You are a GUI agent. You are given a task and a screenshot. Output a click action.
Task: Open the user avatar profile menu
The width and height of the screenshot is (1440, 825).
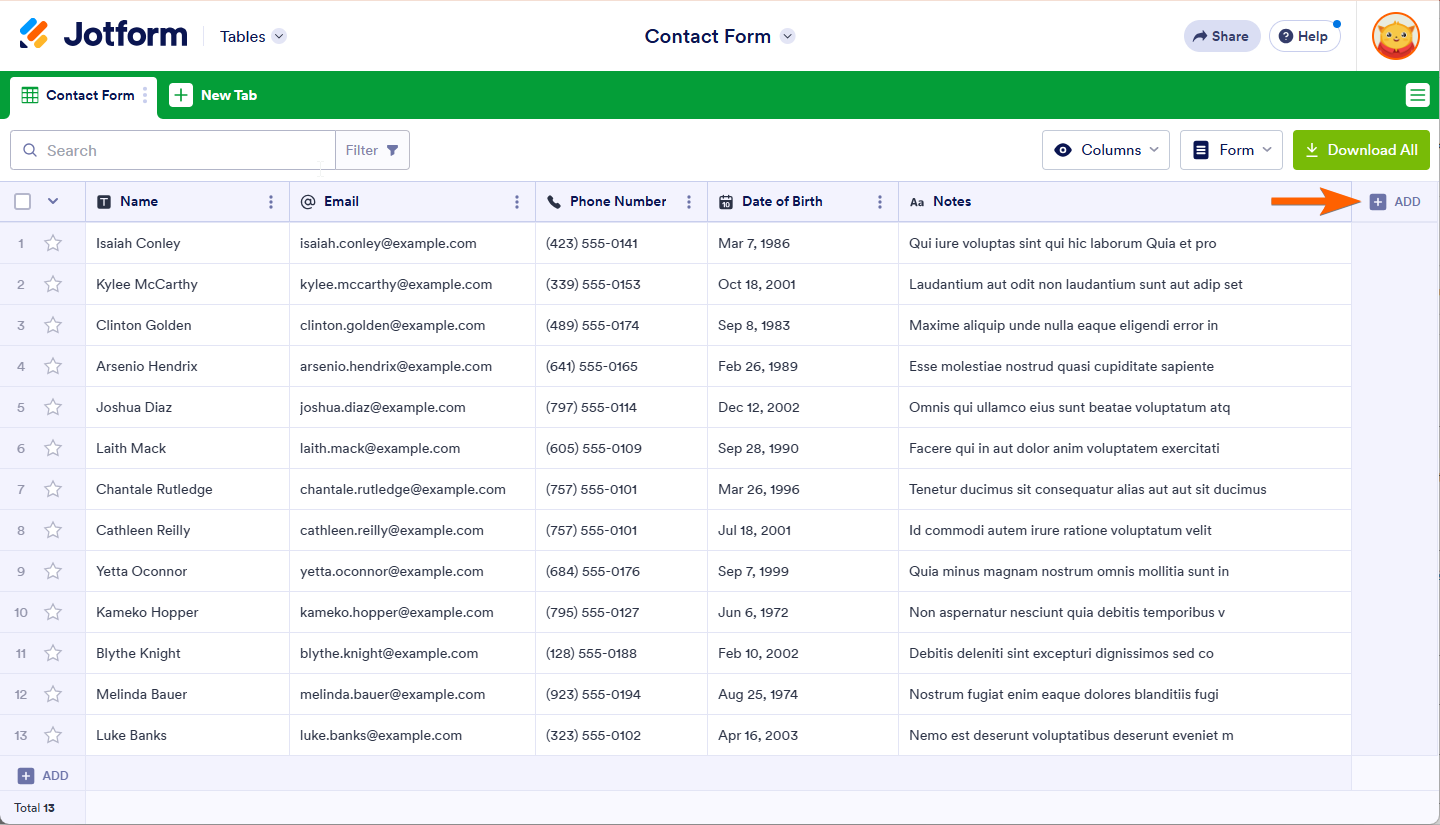pos(1395,36)
